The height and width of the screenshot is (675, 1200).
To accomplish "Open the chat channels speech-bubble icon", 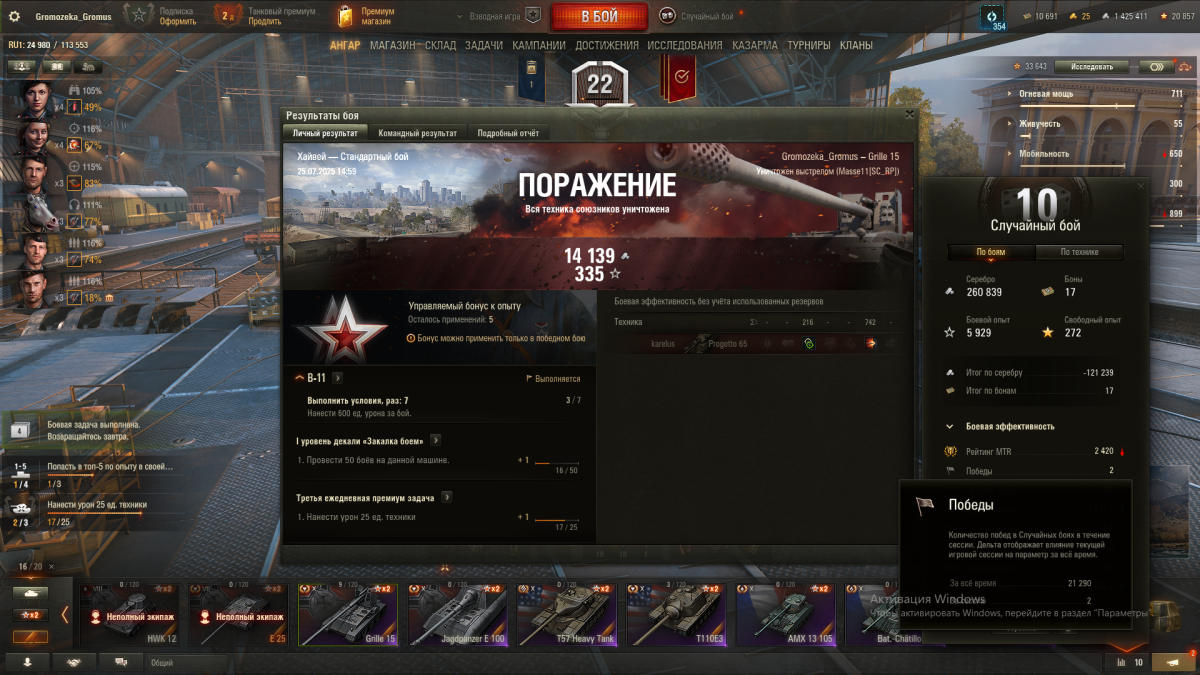I will point(121,662).
